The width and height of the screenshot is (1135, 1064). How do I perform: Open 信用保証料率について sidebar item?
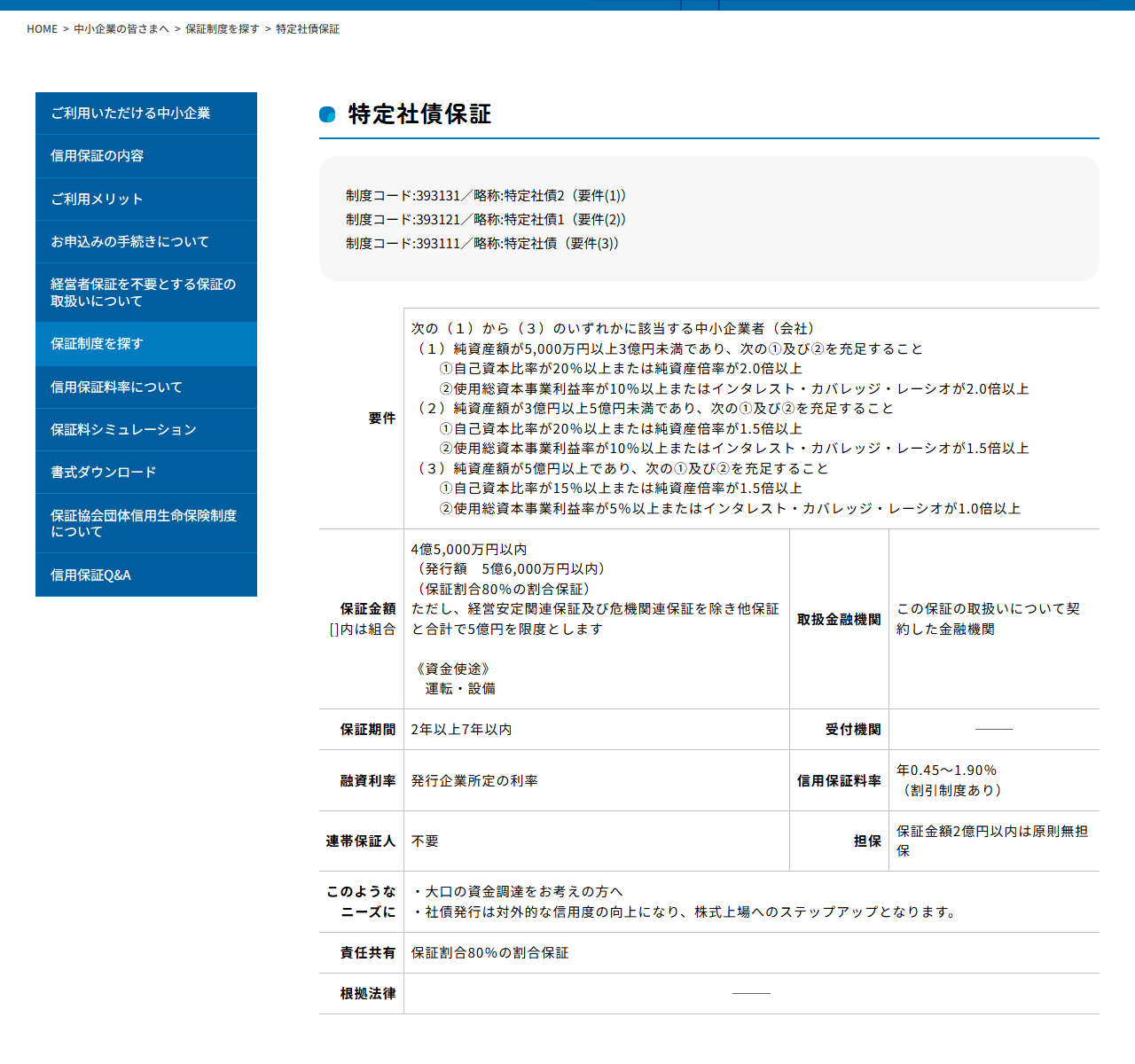coord(146,387)
